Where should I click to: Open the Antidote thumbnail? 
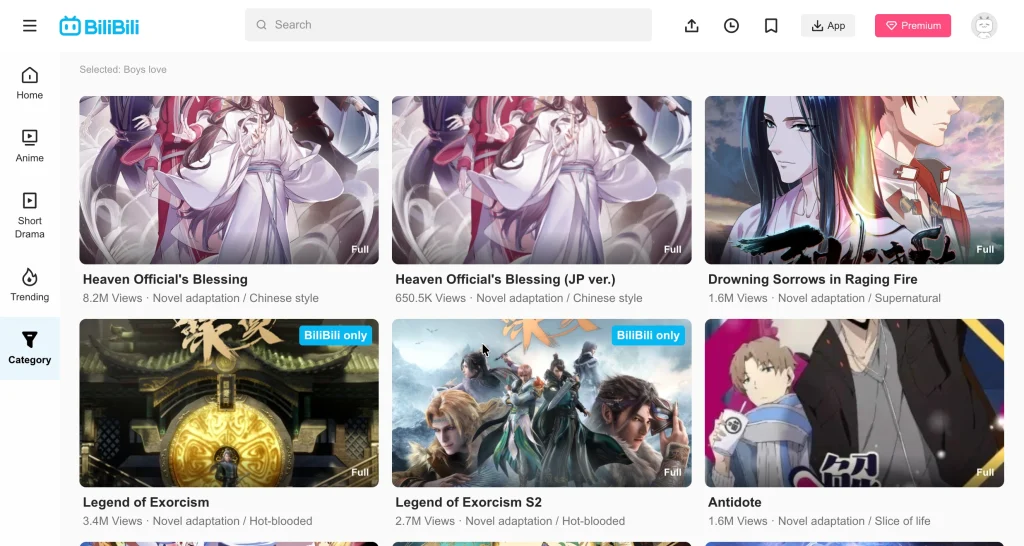coord(854,403)
